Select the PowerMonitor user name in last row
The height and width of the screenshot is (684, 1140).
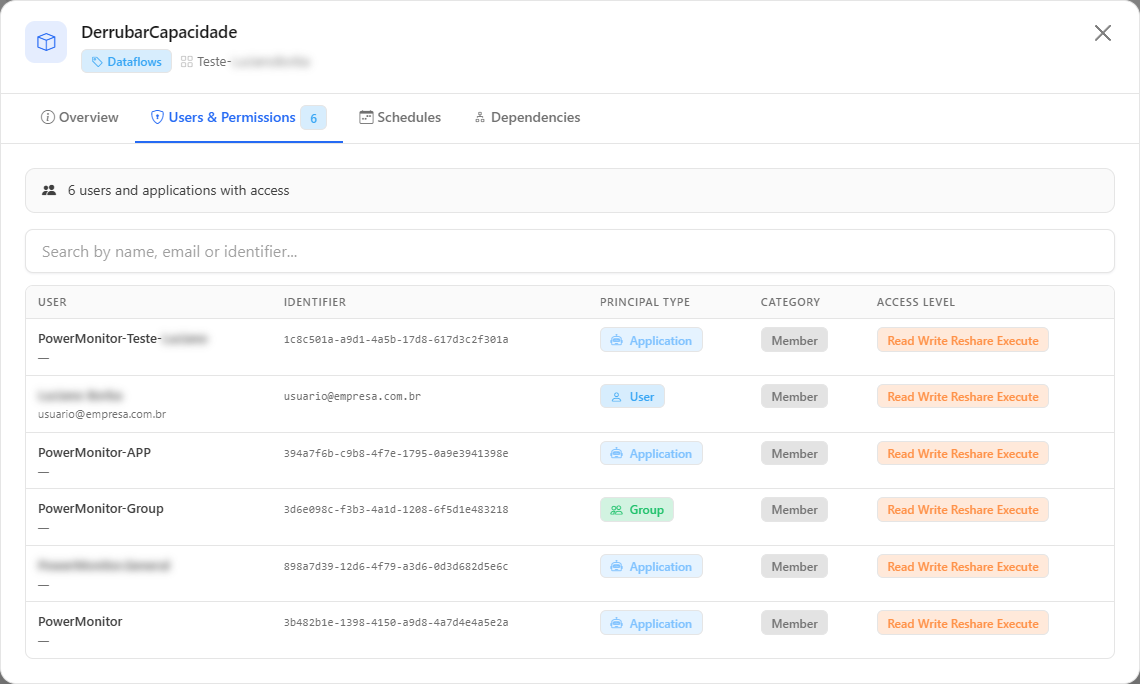pyautogui.click(x=80, y=621)
